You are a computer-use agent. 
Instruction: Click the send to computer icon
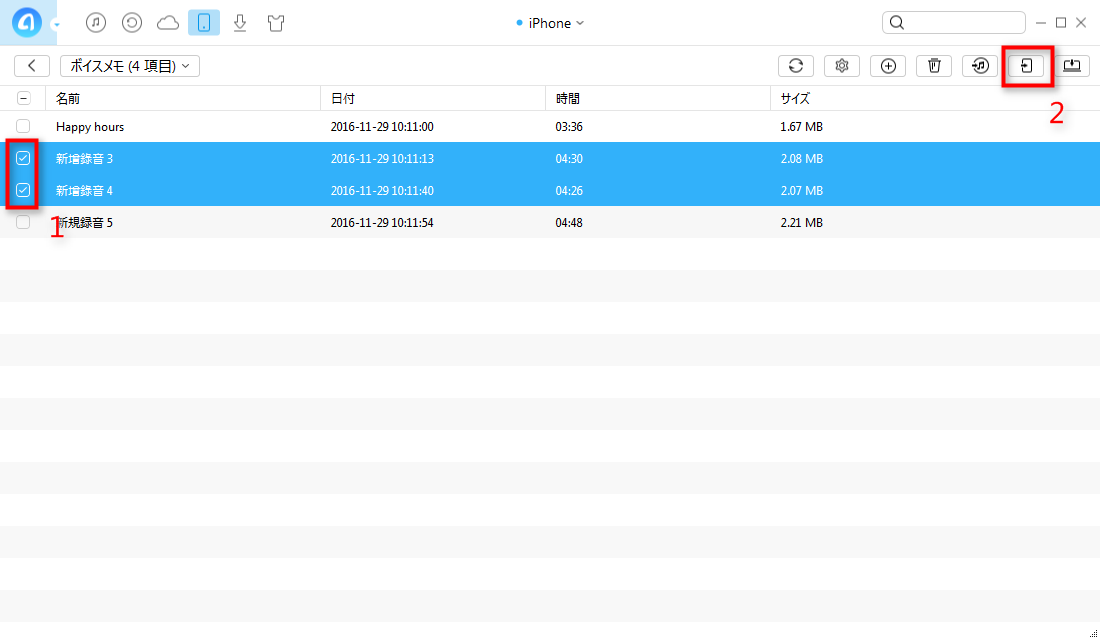point(1072,66)
